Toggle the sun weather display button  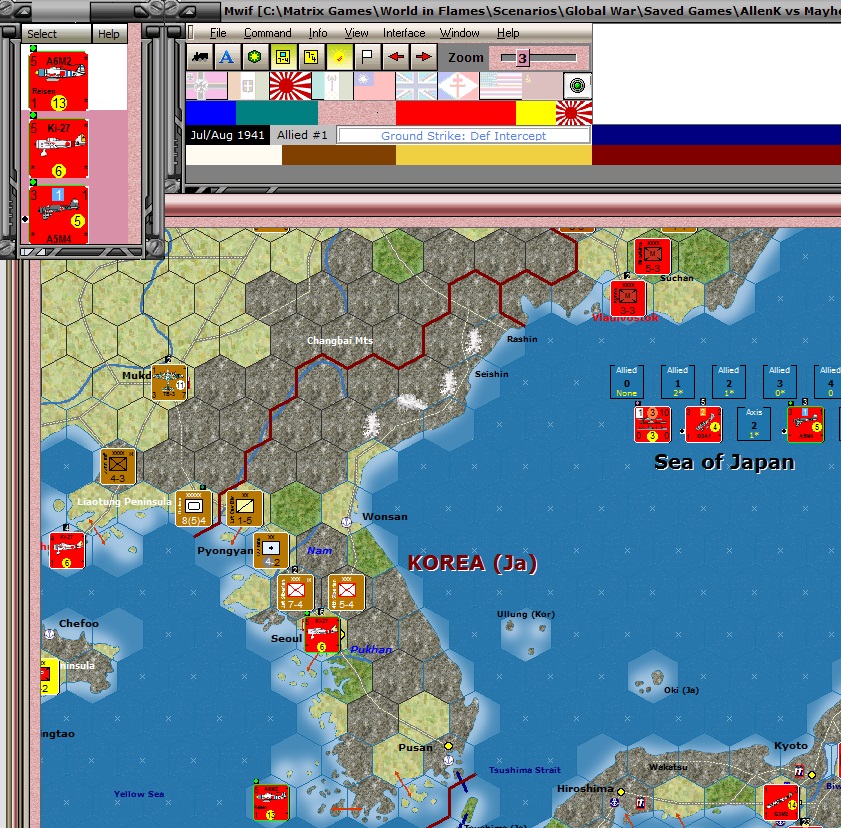[x=339, y=57]
